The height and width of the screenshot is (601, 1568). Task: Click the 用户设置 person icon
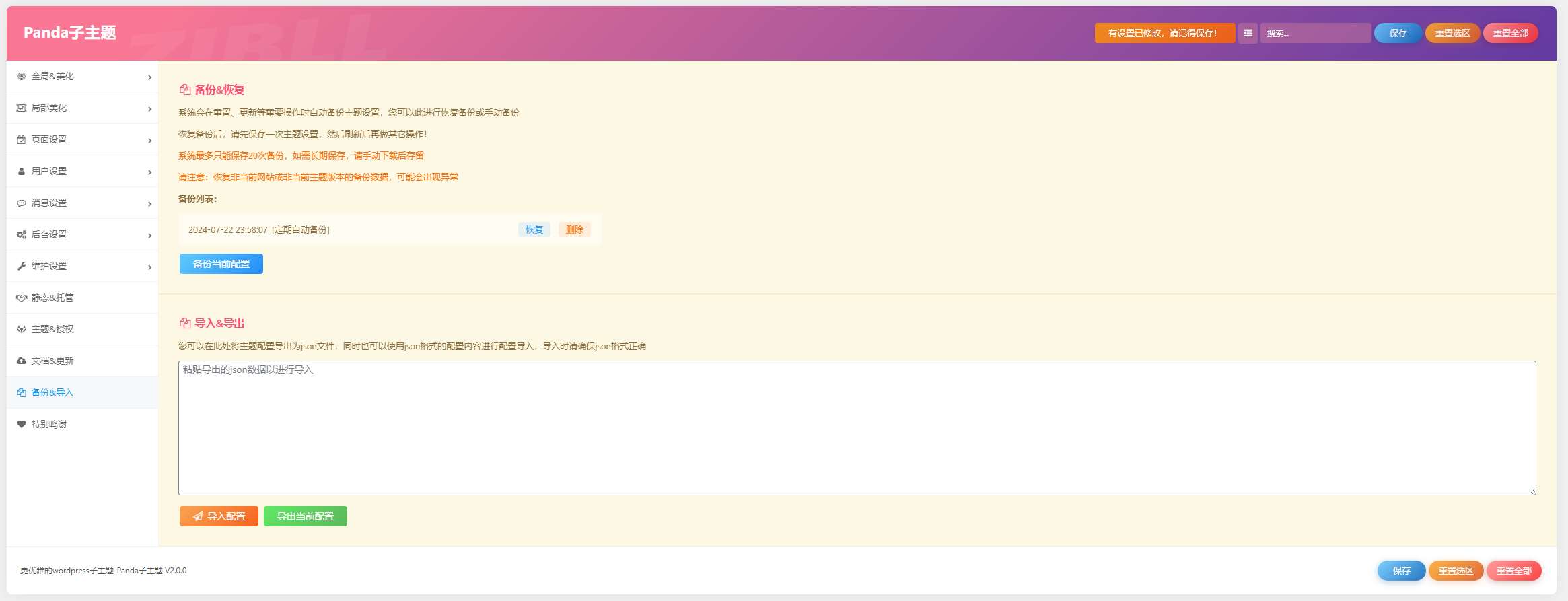[22, 172]
